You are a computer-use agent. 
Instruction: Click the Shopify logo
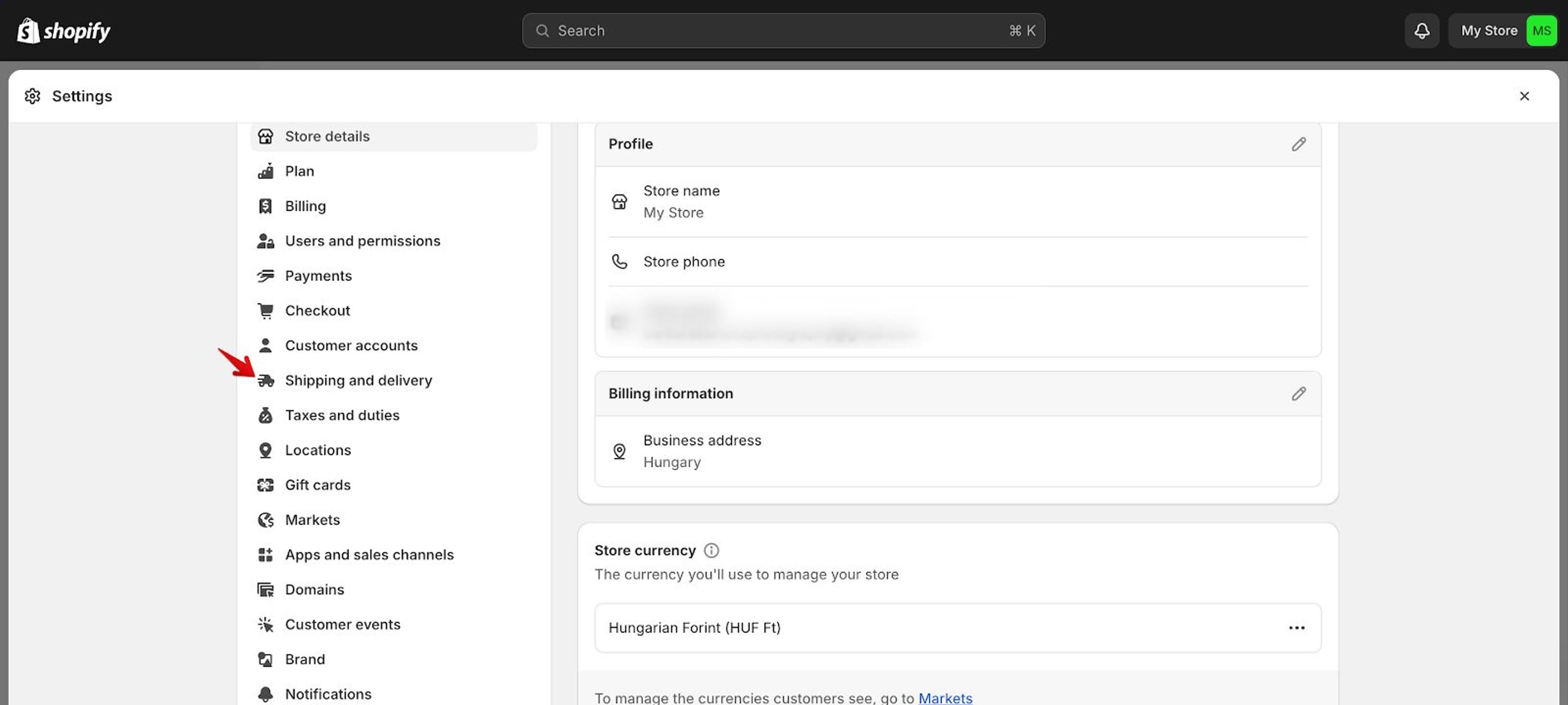pos(63,31)
